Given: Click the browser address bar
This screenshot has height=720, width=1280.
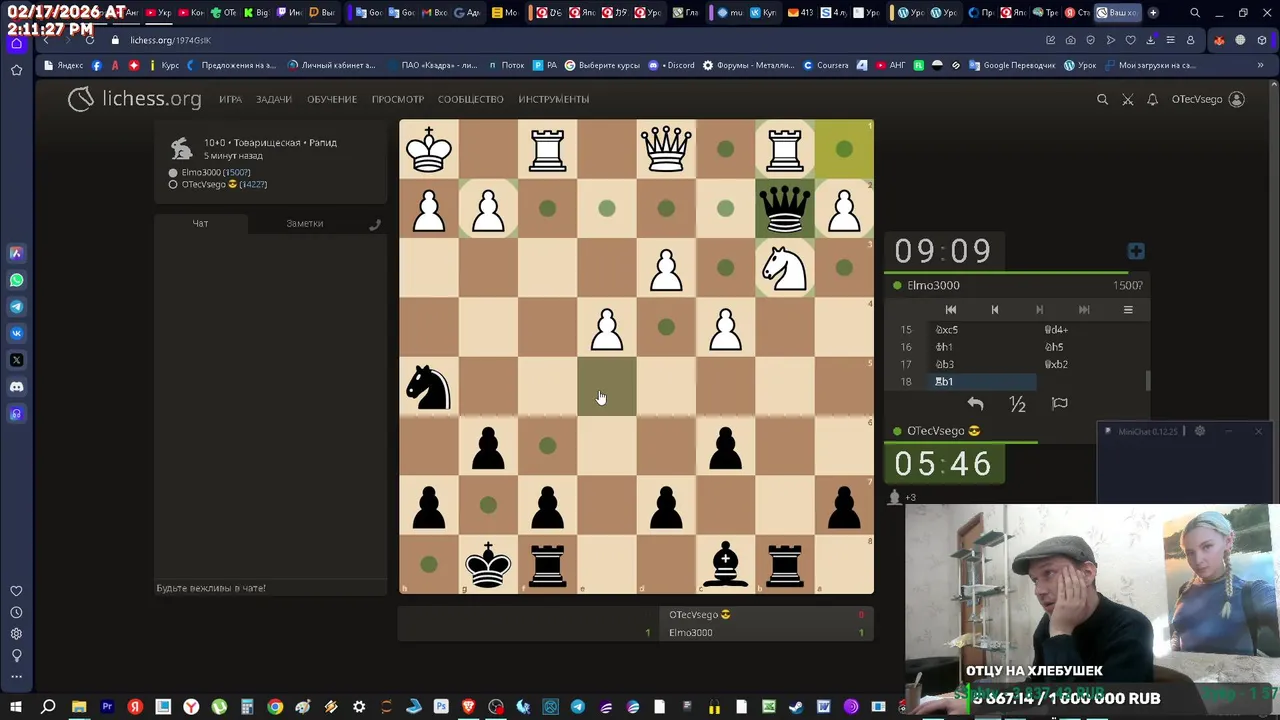Looking at the screenshot, I should point(580,40).
